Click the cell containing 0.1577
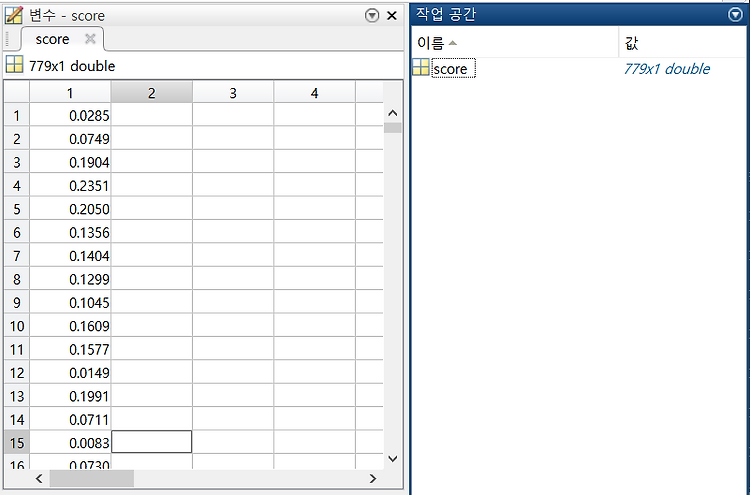Viewport: 750px width, 495px height. click(x=70, y=350)
